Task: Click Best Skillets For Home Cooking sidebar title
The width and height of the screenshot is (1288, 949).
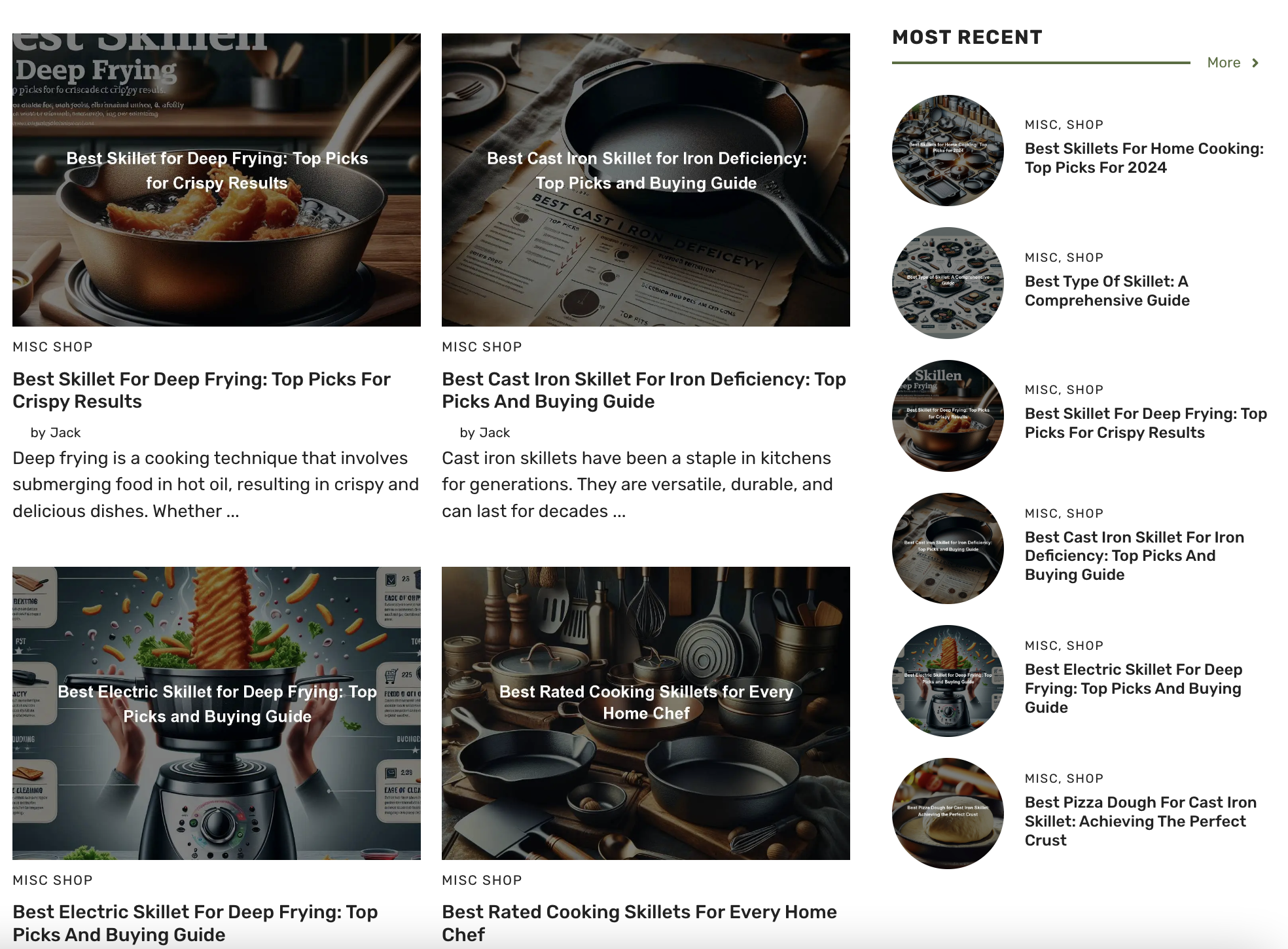Action: (1144, 158)
